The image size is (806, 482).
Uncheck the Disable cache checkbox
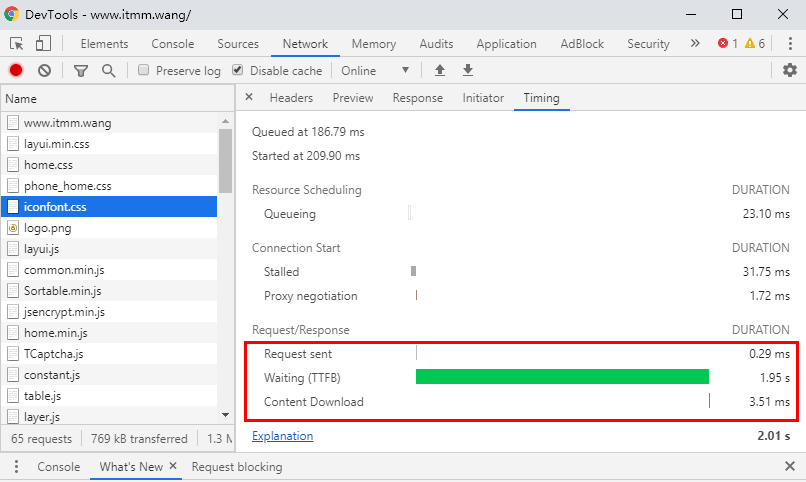237,70
